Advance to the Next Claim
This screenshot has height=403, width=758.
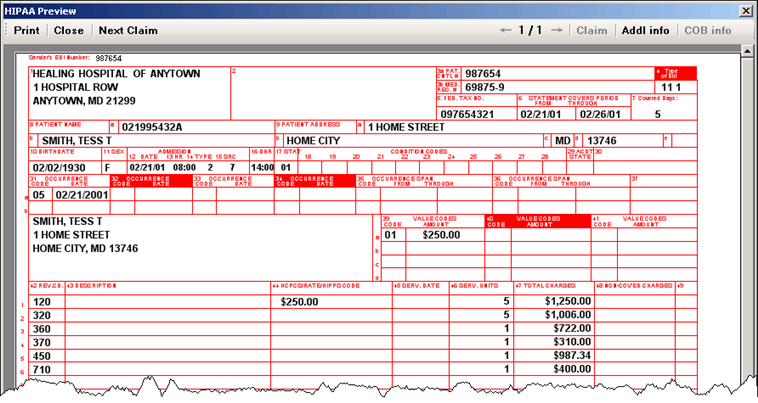point(128,31)
